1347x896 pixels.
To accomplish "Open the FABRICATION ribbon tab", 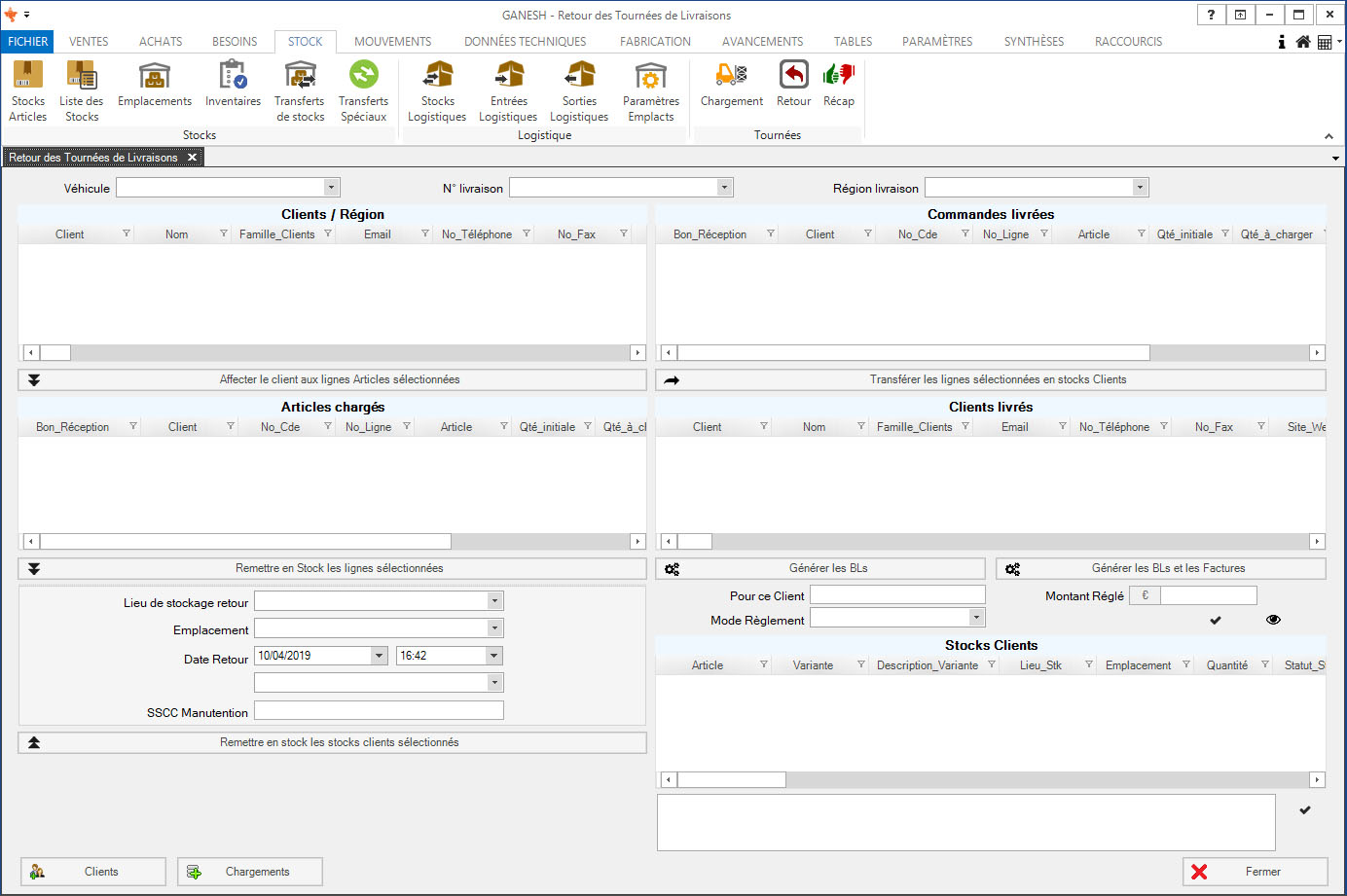I will pos(655,42).
